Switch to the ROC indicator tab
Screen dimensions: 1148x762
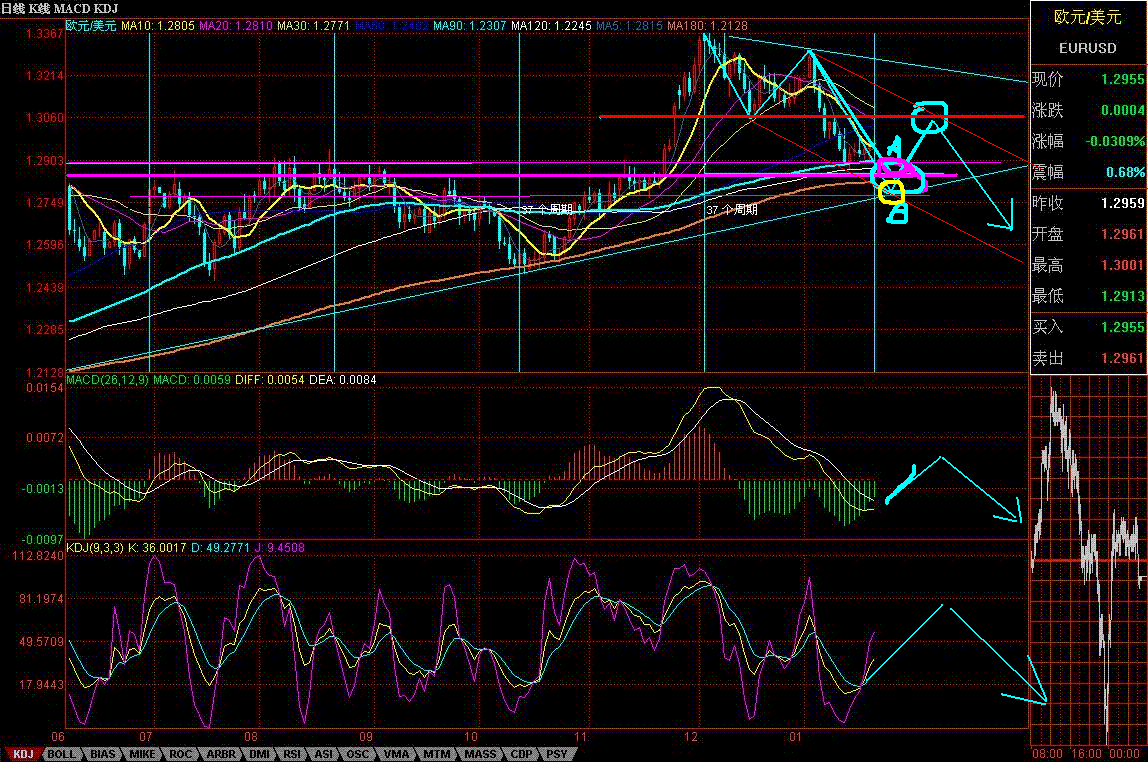(x=180, y=754)
